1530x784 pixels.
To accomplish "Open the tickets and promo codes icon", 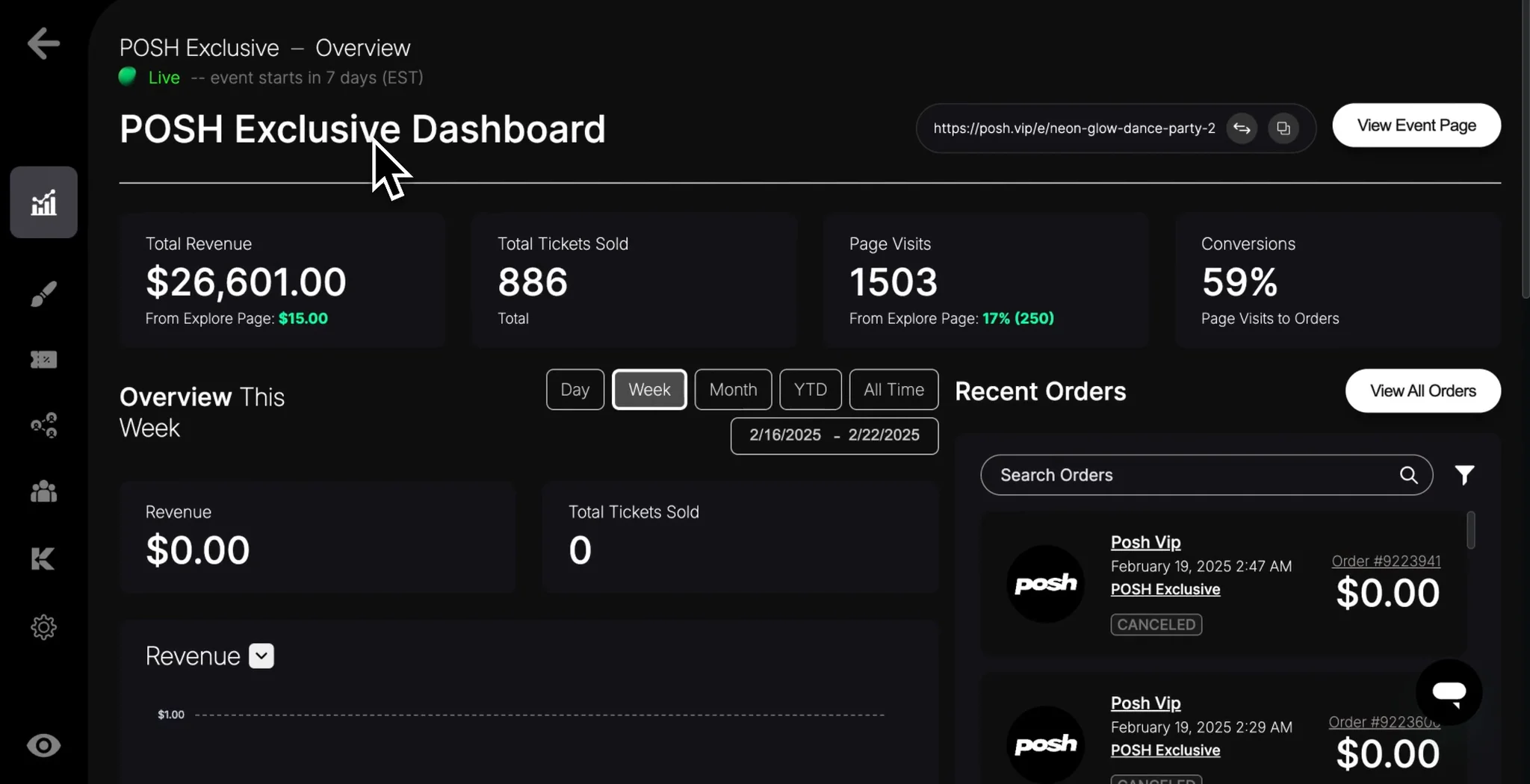I will (43, 360).
